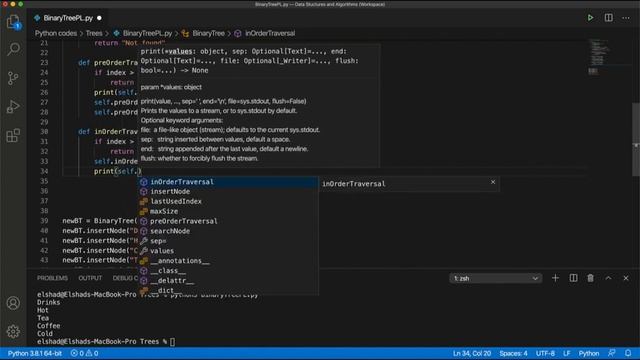Click Python 3.8.1 64-bit interpreter selector
Image resolution: width=640 pixels, height=360 pixels.
pos(35,353)
